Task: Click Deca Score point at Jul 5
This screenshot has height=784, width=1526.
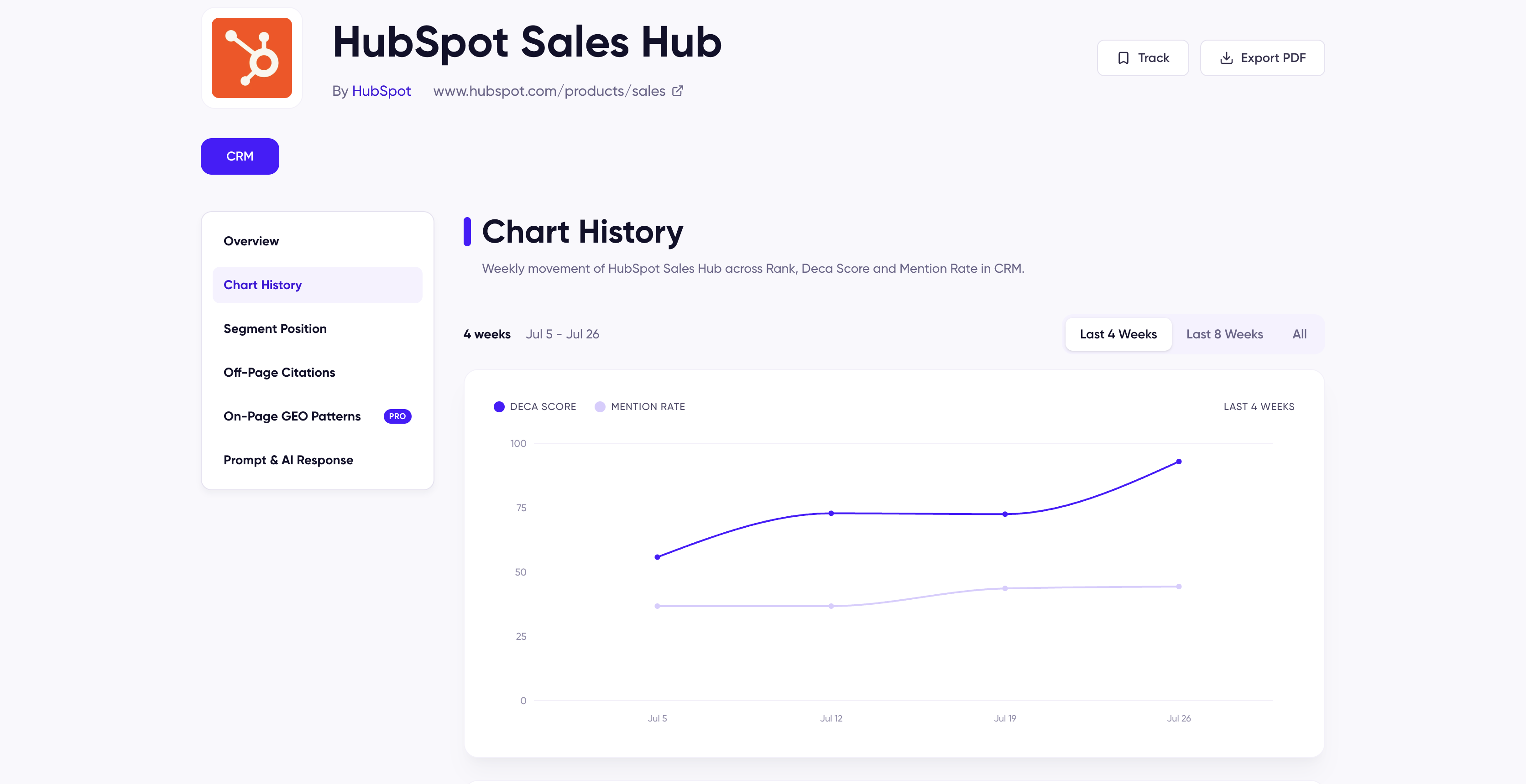Action: 658,557
